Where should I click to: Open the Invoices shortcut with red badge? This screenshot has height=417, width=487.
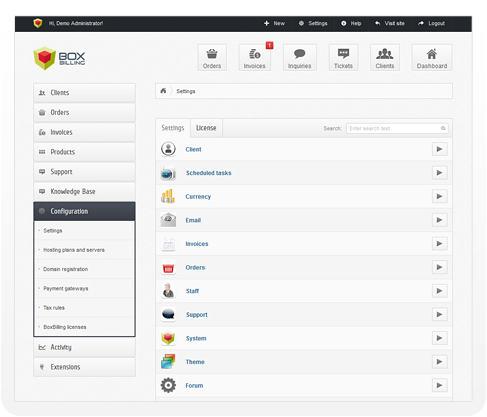coord(255,57)
